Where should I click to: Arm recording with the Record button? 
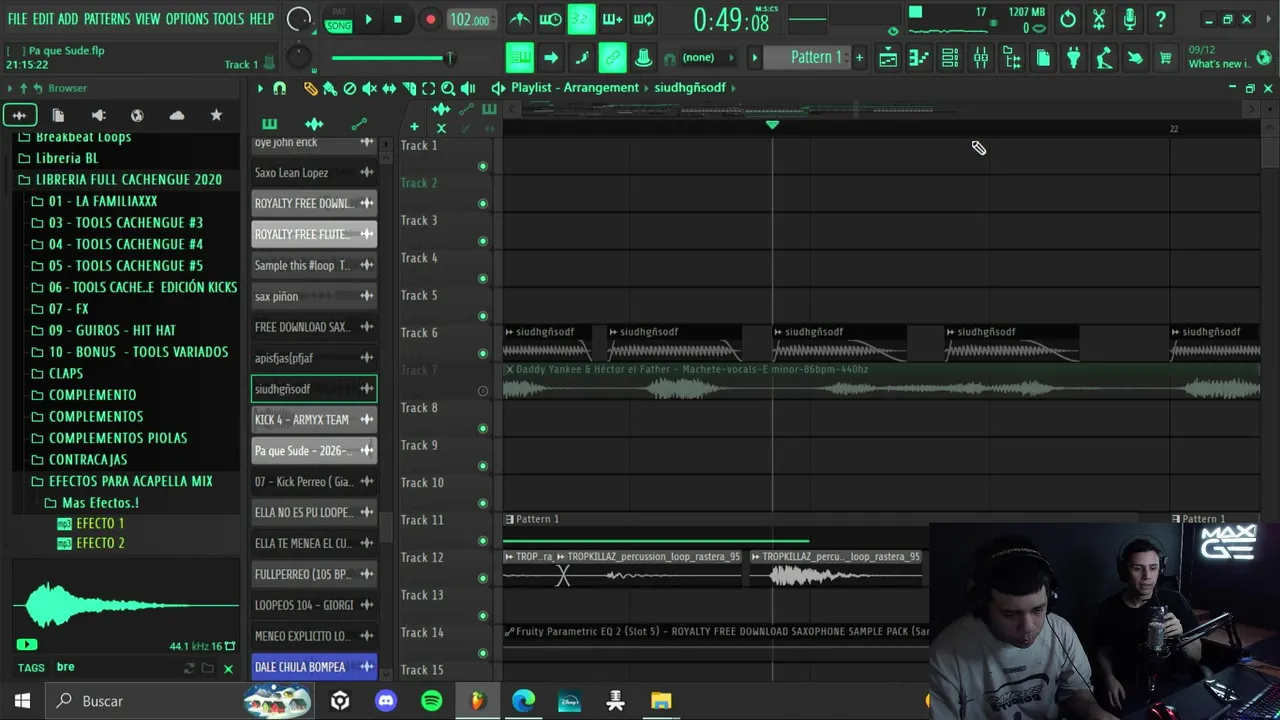pyautogui.click(x=430, y=19)
